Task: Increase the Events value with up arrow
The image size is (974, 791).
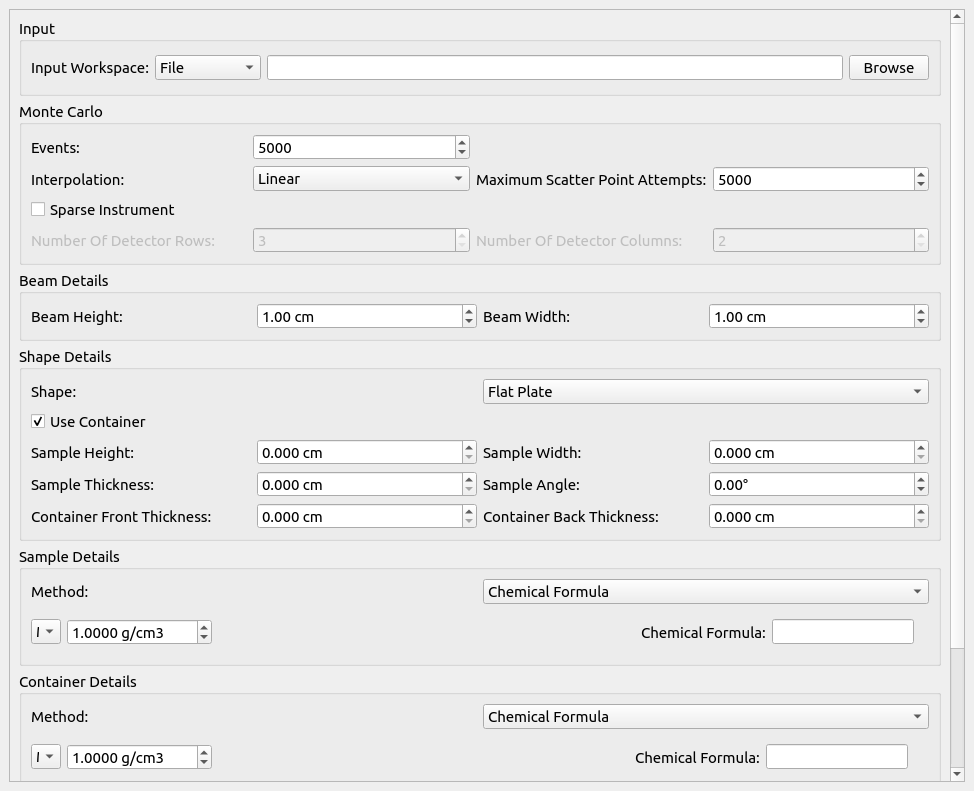Action: [462, 142]
